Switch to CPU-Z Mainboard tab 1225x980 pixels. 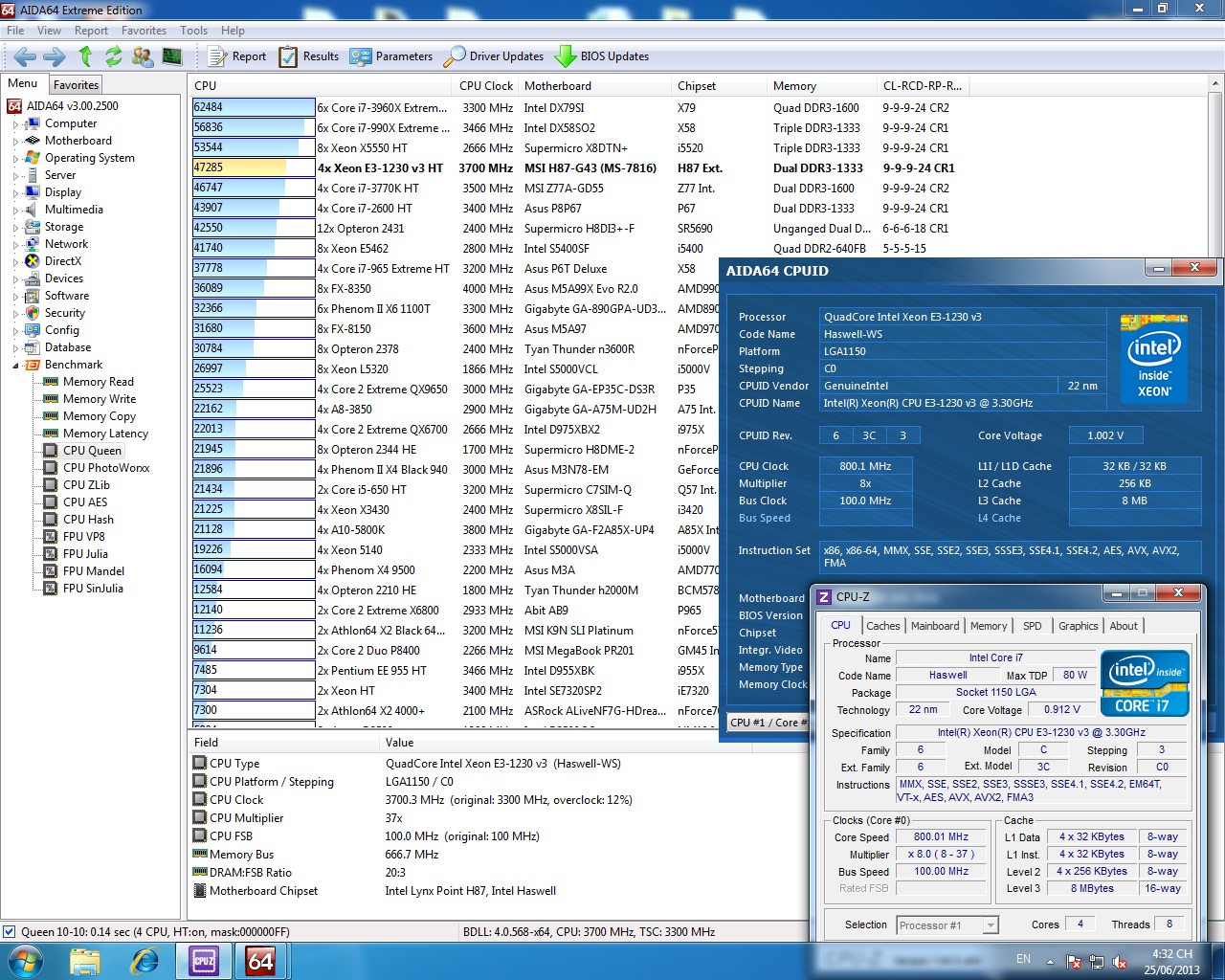[x=935, y=626]
